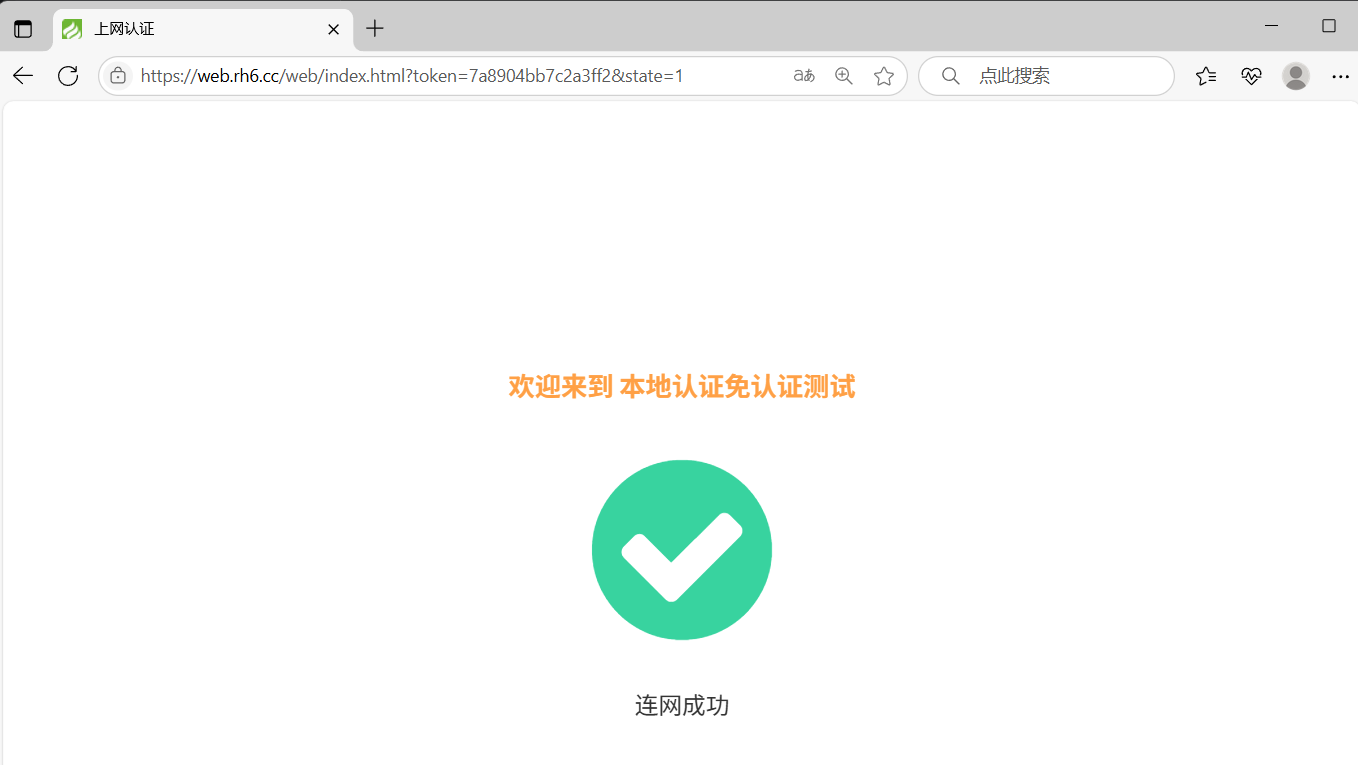Go back using the back arrow

coord(23,76)
